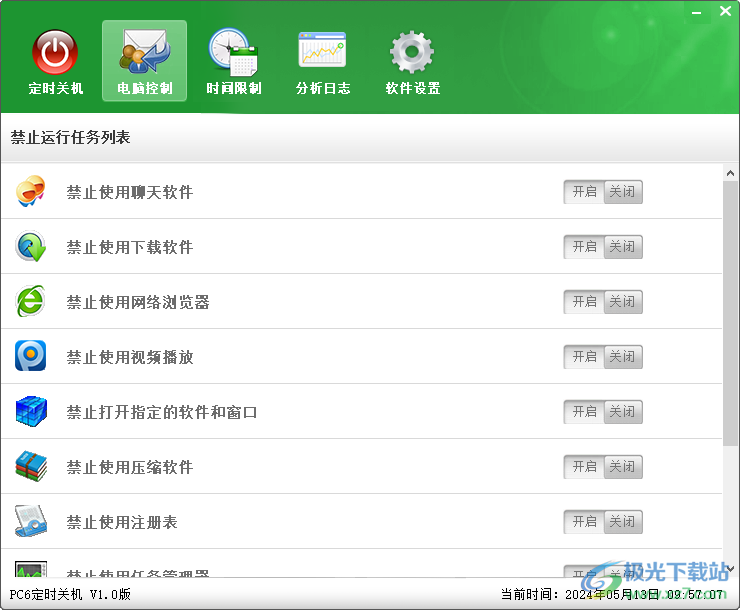
Task: Click the blue cube specified-software icon
Action: (x=31, y=411)
